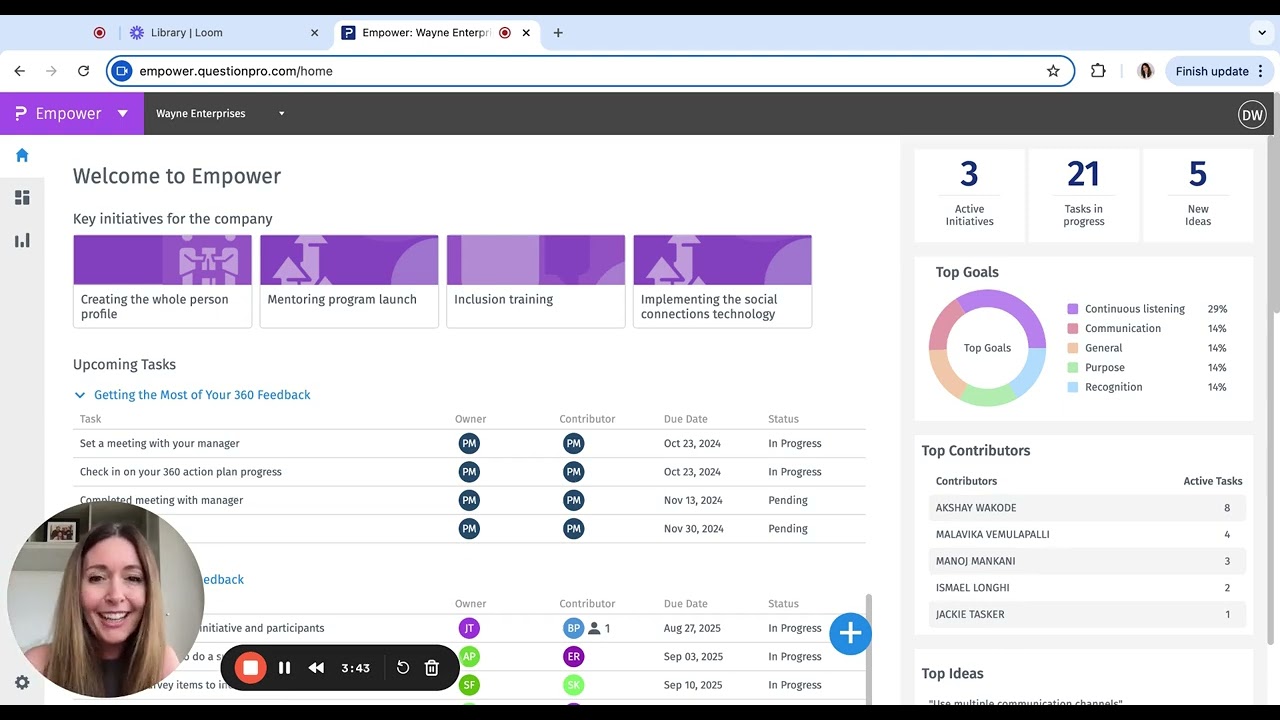Click MALAVIKA VEMULAPALLI contributor row
This screenshot has height=720, width=1280.
tap(1088, 534)
